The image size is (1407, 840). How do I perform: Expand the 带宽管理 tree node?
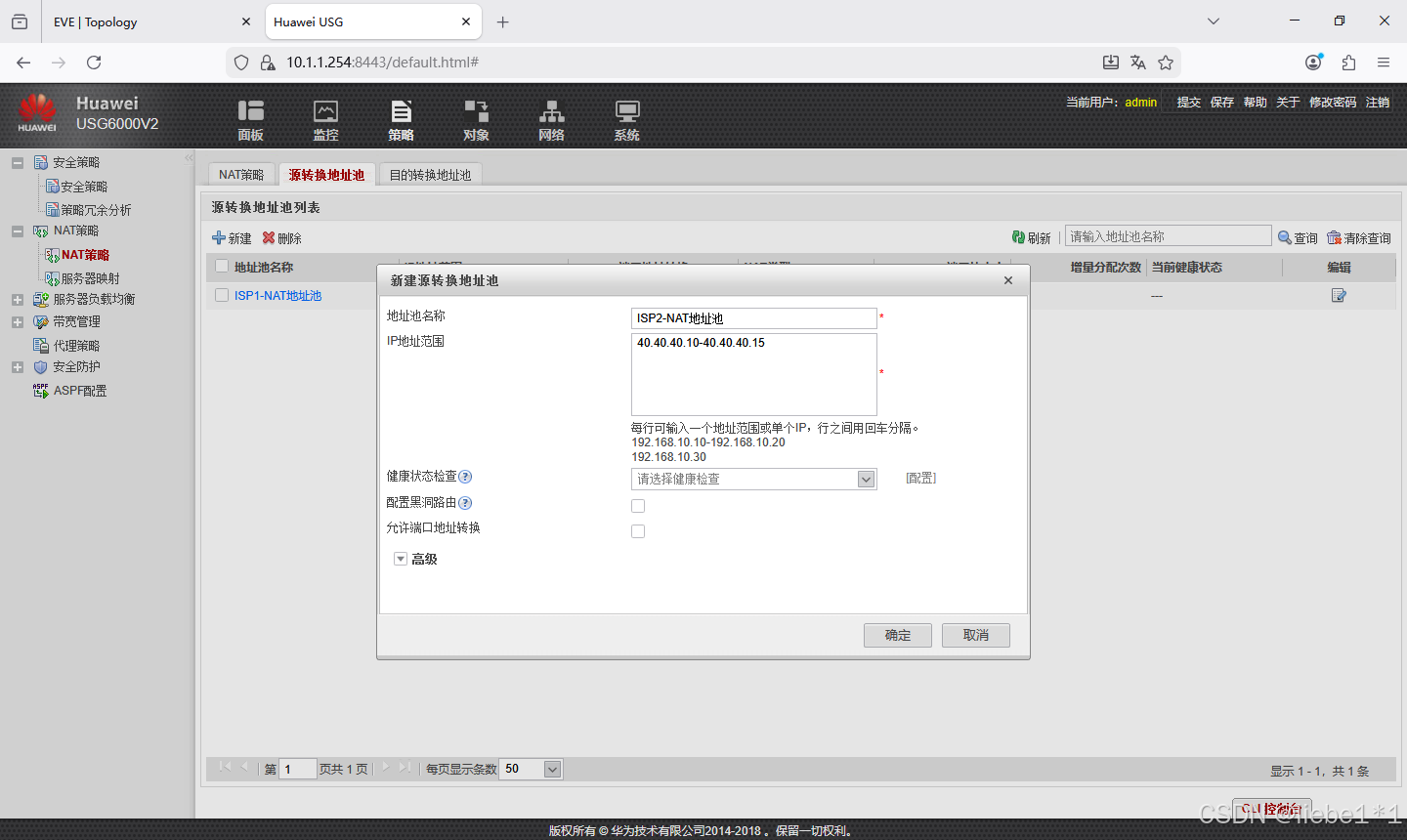pyautogui.click(x=18, y=322)
